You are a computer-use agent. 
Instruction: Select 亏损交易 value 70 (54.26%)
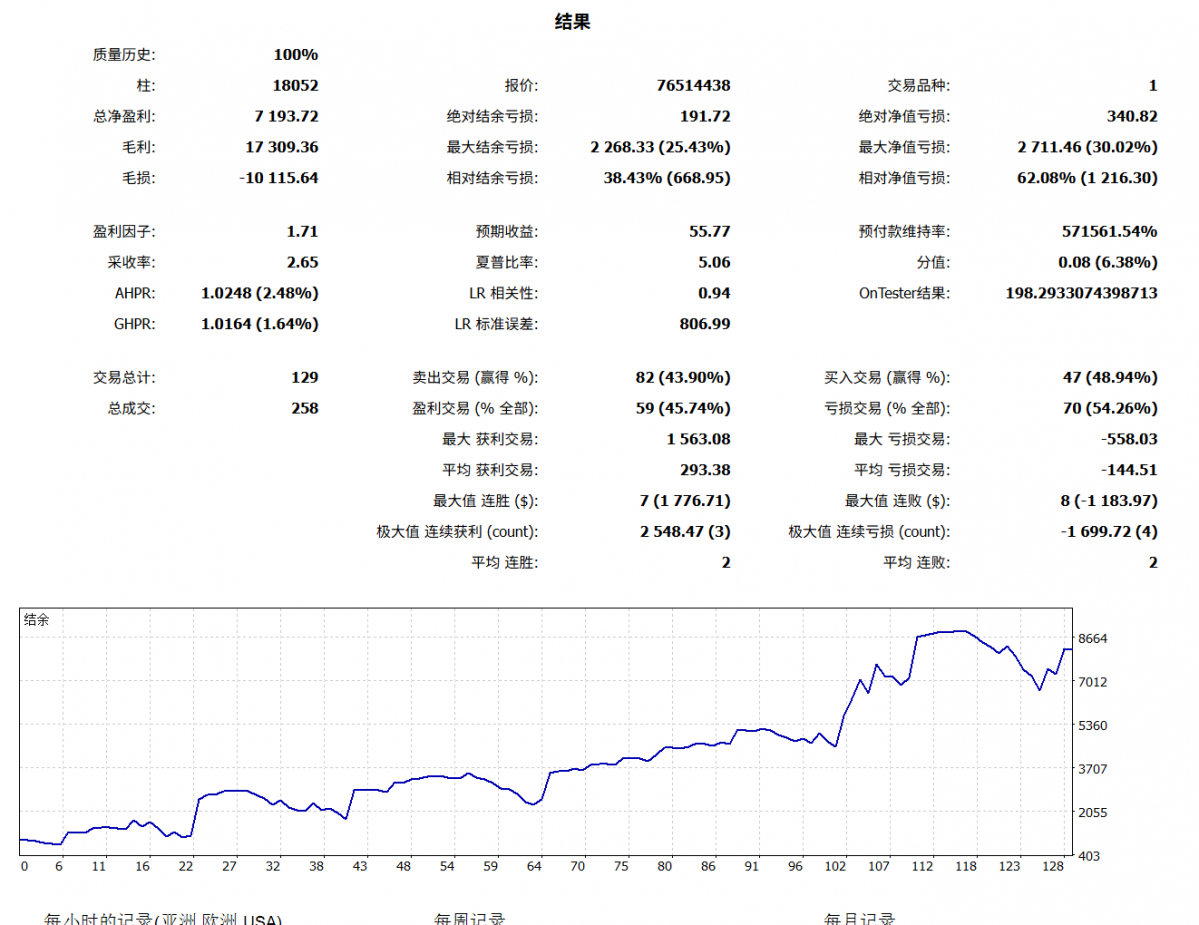(x=1110, y=408)
